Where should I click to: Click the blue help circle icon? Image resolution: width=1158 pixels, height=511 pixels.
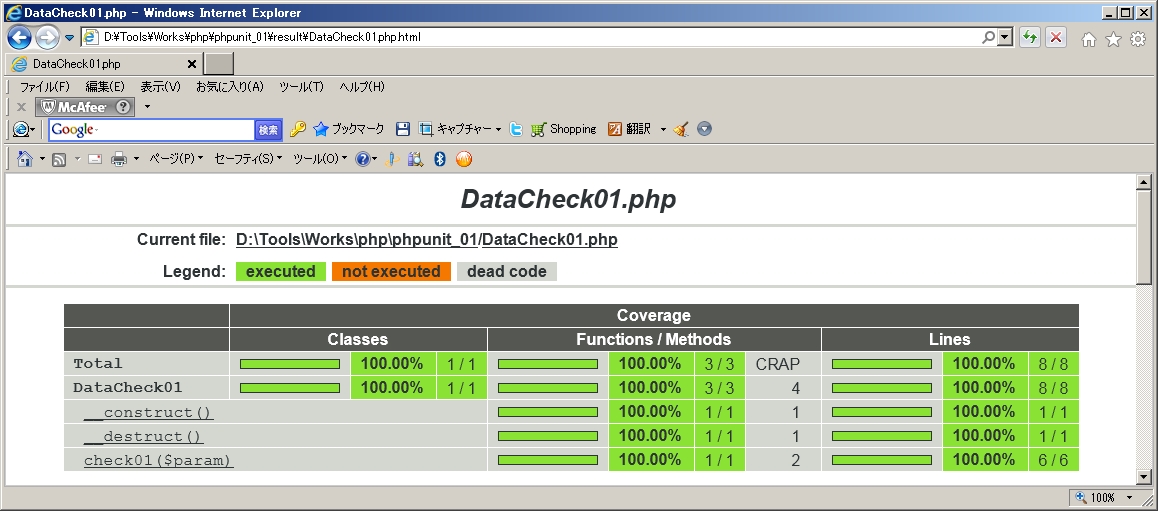click(363, 159)
